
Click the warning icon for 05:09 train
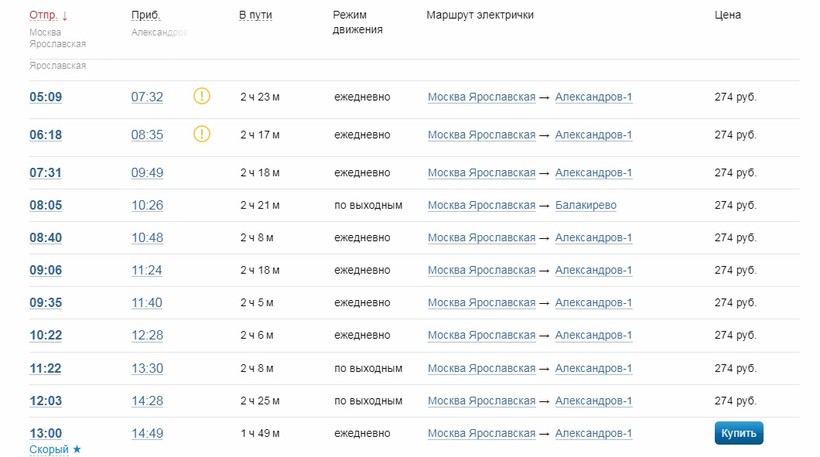(202, 97)
